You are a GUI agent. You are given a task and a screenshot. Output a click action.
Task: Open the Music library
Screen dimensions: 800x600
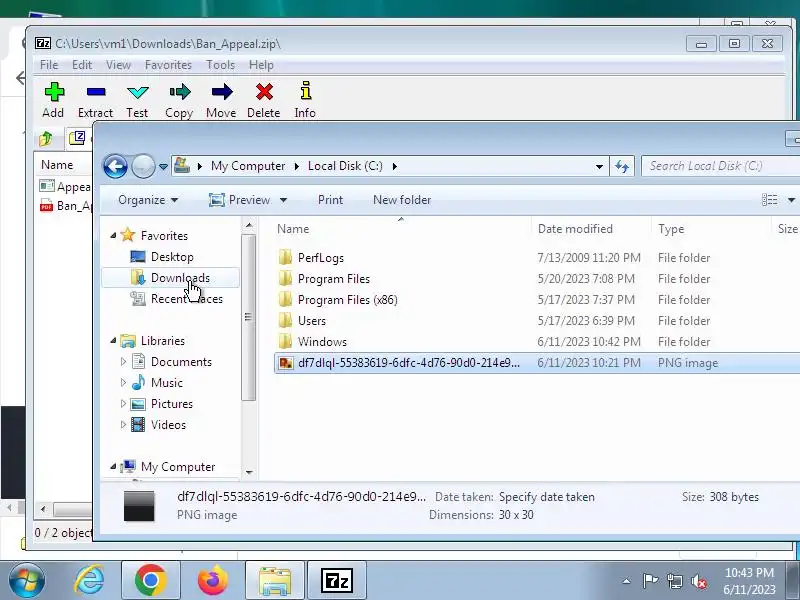166,383
